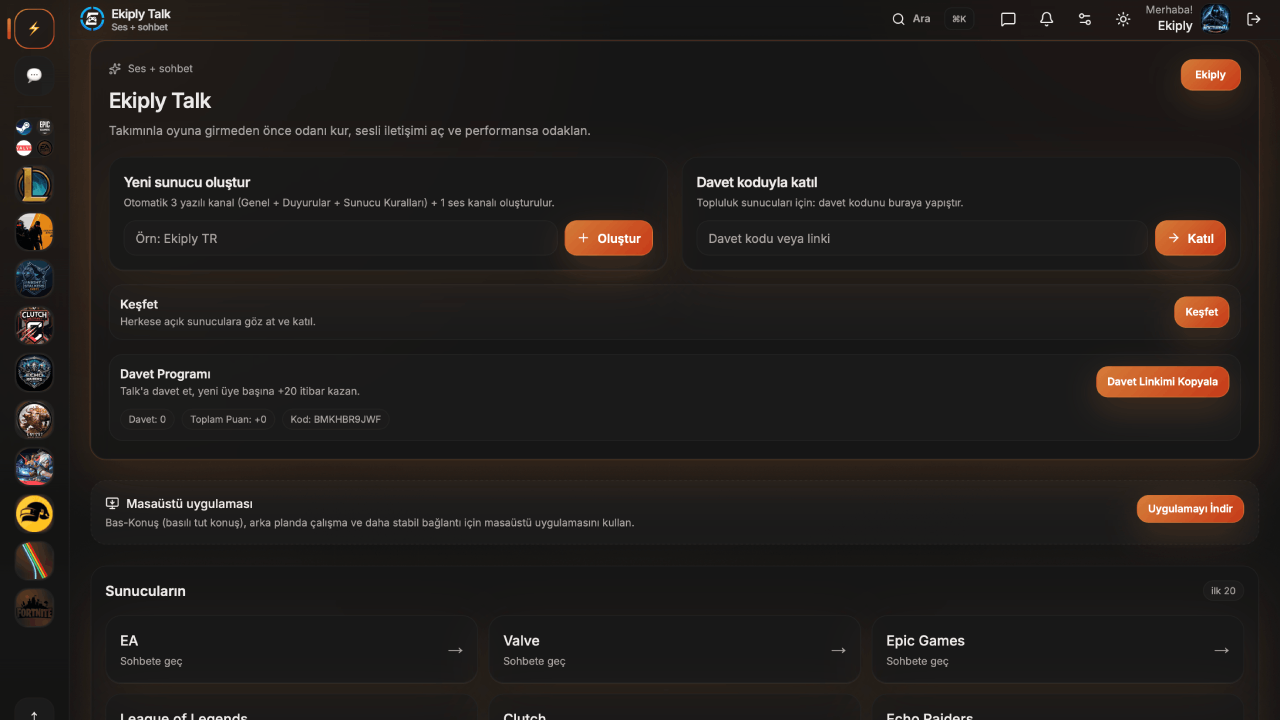Click the 'Yeni sunucu oluştur' heading
Screen dimensions: 1280x720
click(187, 182)
